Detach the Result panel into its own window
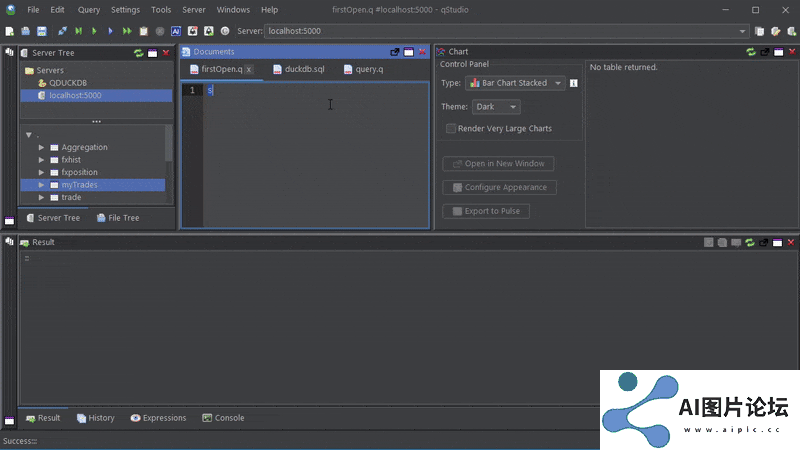 point(763,242)
